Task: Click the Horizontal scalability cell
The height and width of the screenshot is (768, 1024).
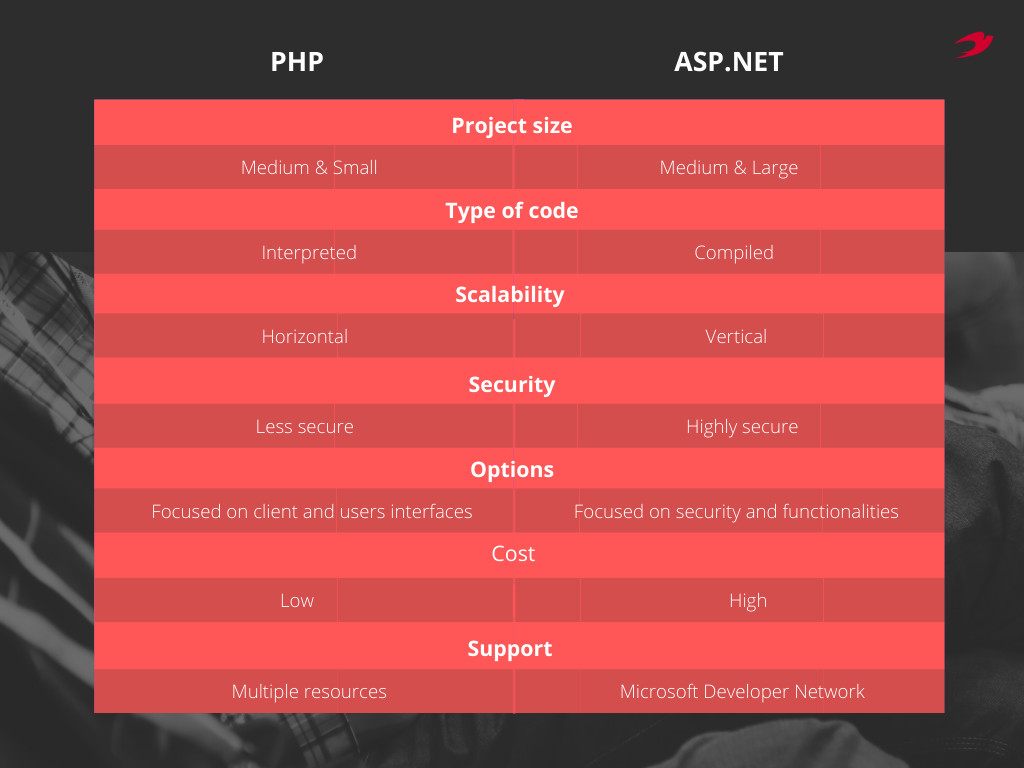Action: coord(305,337)
